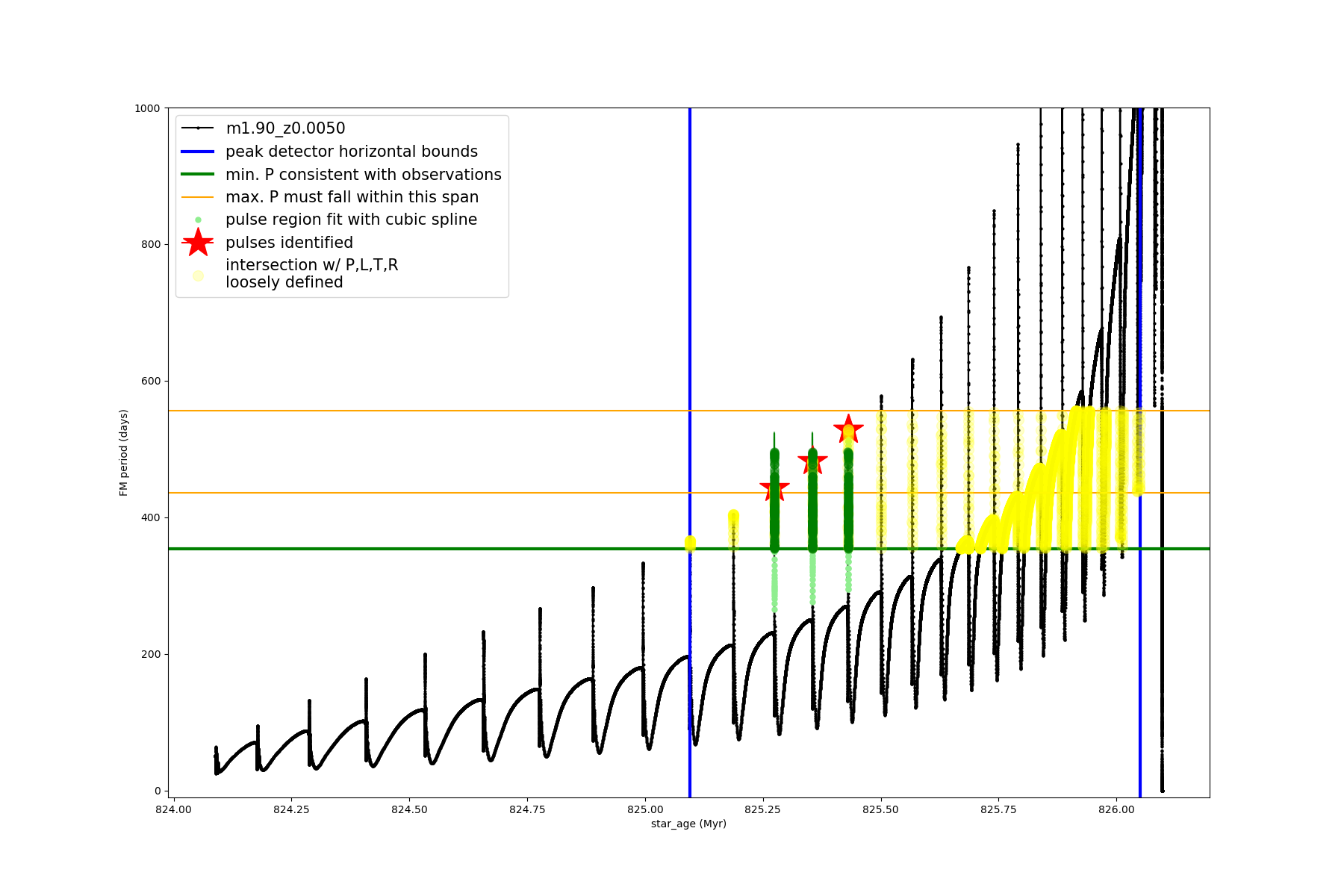
Task: Select the 'peak detector horizontal bounds' legend label
Action: click(x=352, y=152)
